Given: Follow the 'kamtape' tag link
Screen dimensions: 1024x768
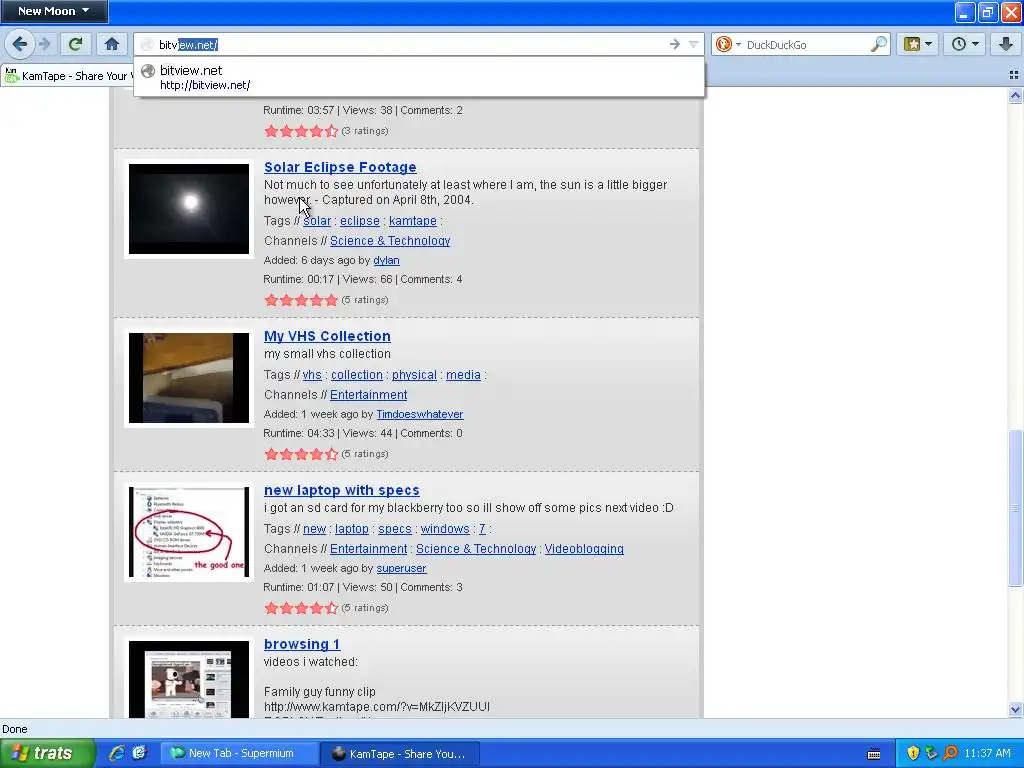Looking at the screenshot, I should coord(413,221).
